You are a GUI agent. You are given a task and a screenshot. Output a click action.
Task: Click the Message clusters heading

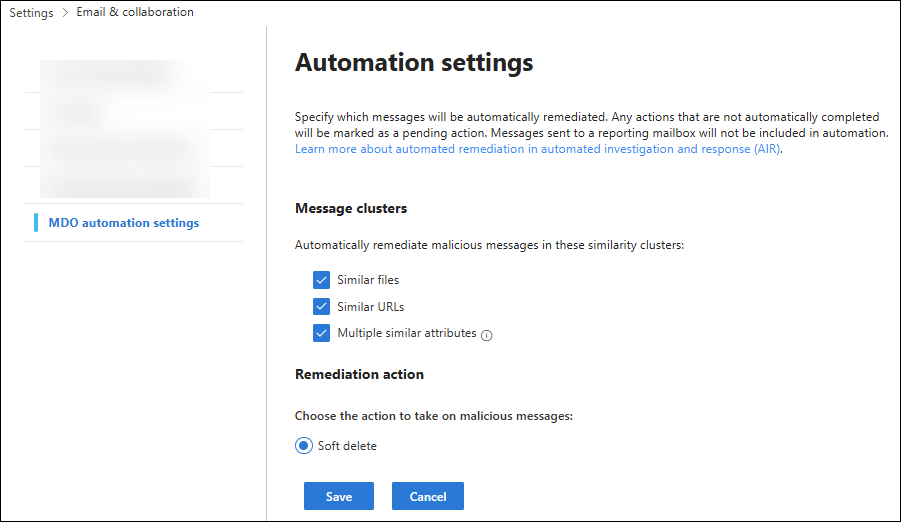point(351,208)
